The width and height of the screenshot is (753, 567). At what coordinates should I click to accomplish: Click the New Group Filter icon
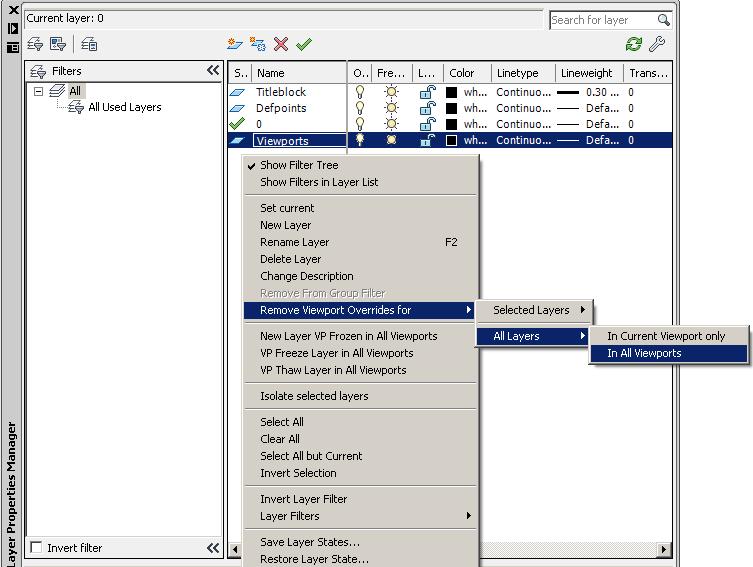point(58,44)
